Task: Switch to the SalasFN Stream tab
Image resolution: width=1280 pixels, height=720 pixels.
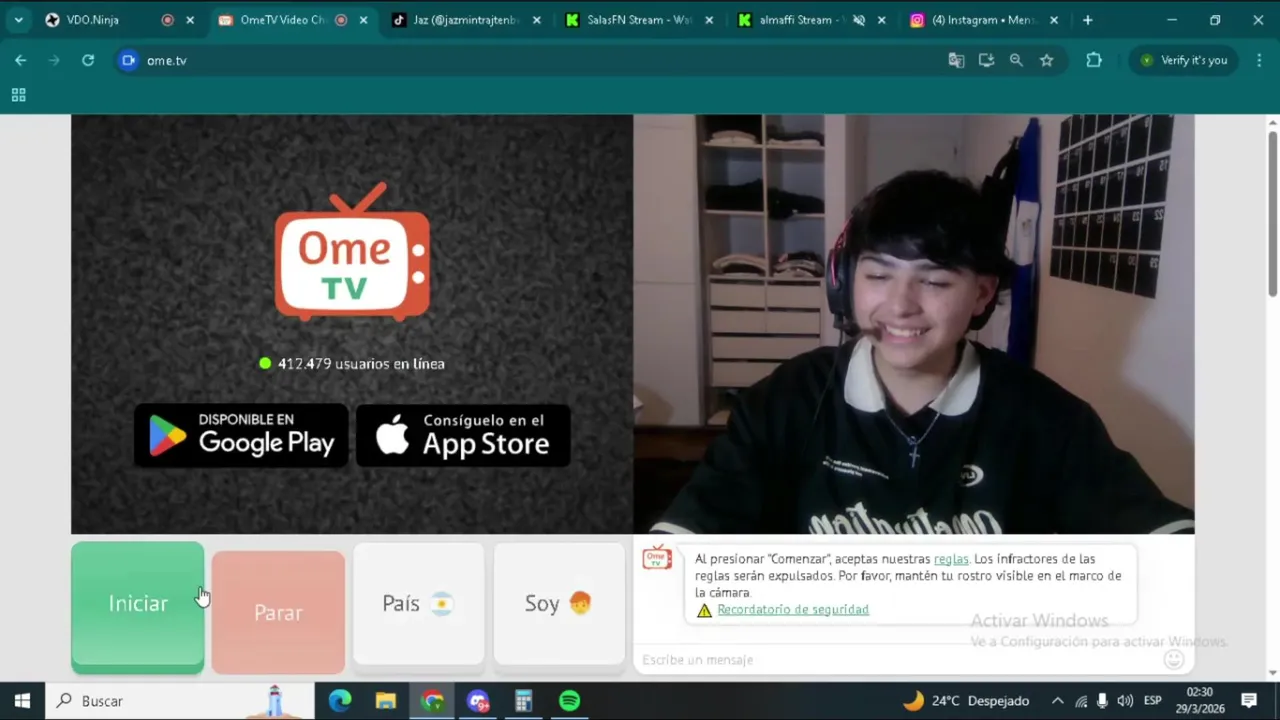Action: point(641,20)
